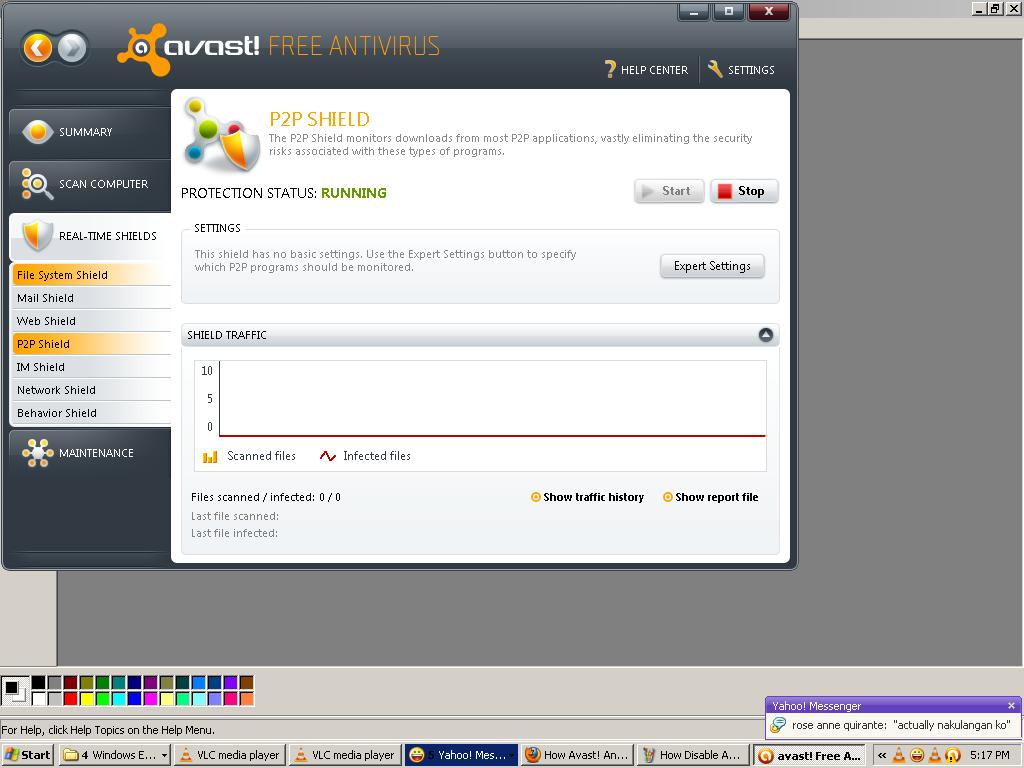This screenshot has width=1024, height=768.
Task: Click the Scanned files bar chart icon
Action: click(210, 456)
